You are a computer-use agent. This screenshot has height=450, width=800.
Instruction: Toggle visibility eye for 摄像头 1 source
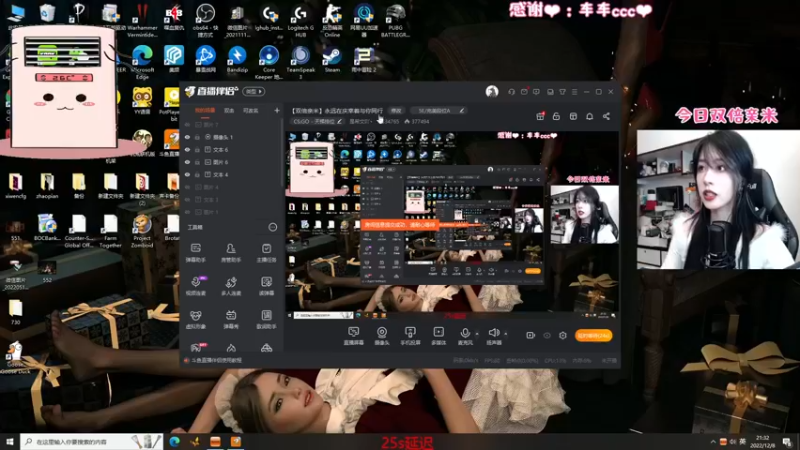point(187,137)
